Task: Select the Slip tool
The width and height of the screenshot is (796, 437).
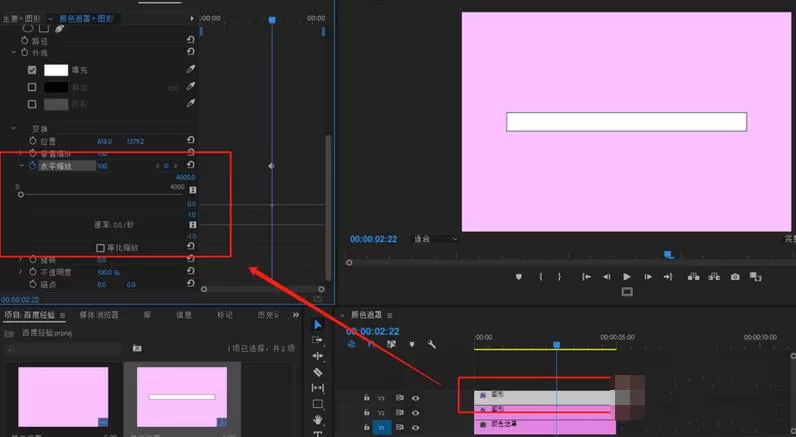Action: point(318,388)
